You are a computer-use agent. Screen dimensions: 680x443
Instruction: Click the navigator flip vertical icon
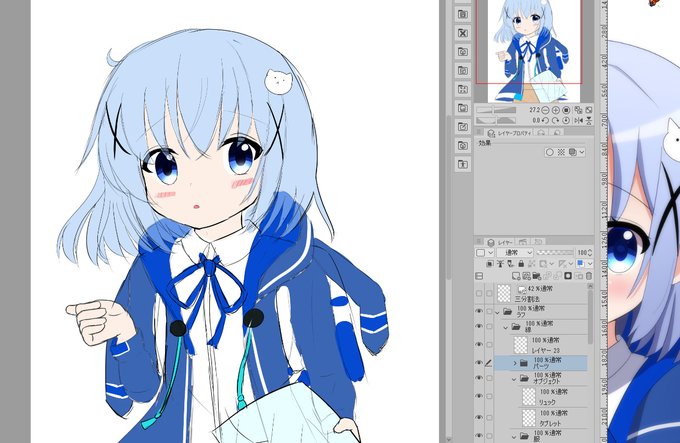coord(588,121)
